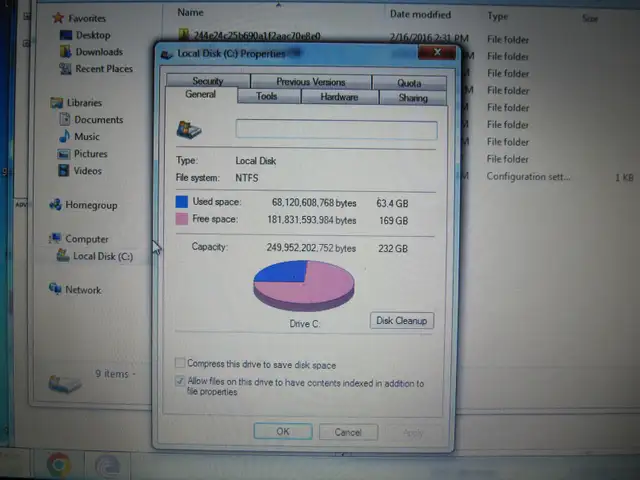640x480 pixels.
Task: Select Documents under Libraries
Action: point(99,120)
